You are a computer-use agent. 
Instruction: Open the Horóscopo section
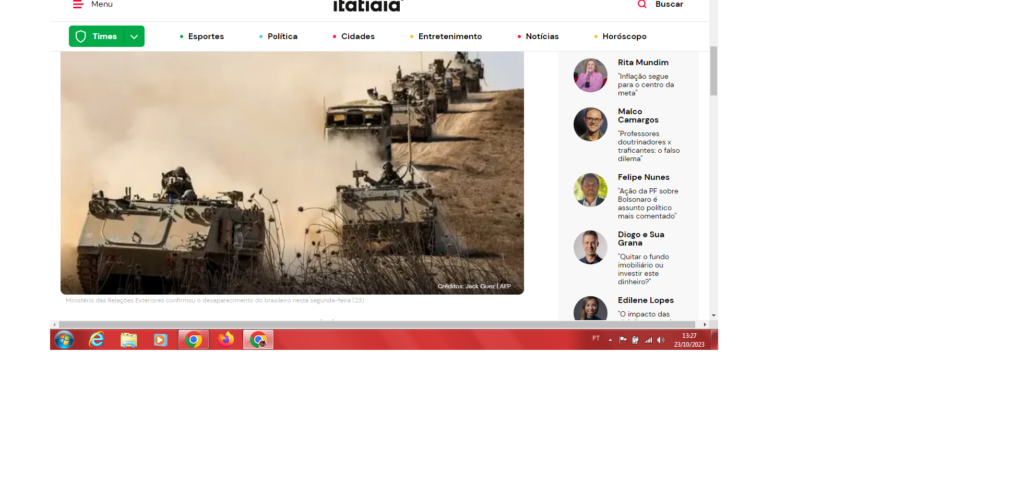point(624,37)
